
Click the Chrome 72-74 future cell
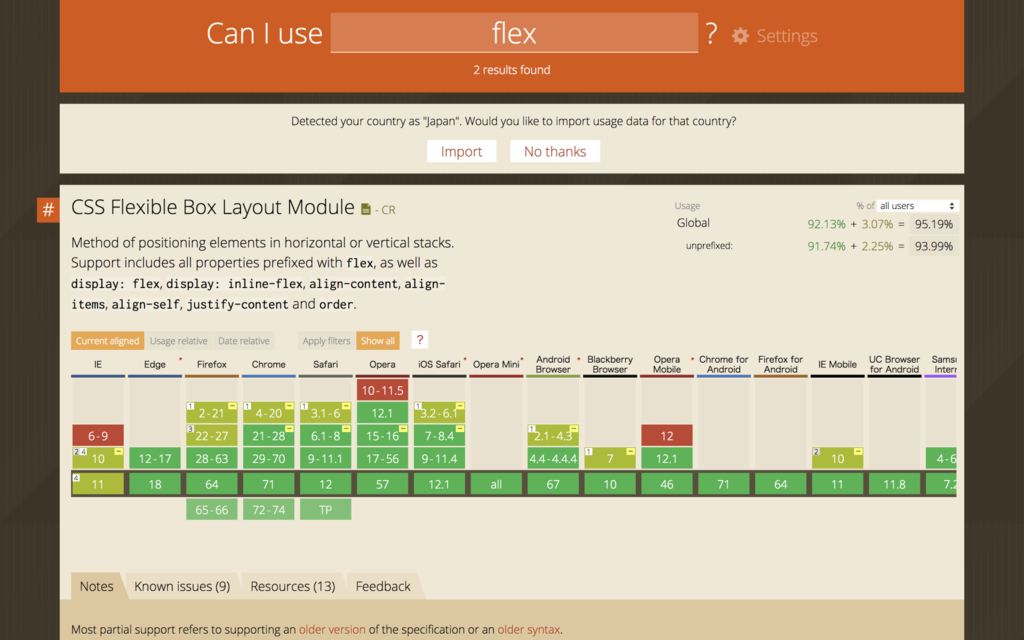pyautogui.click(x=268, y=509)
